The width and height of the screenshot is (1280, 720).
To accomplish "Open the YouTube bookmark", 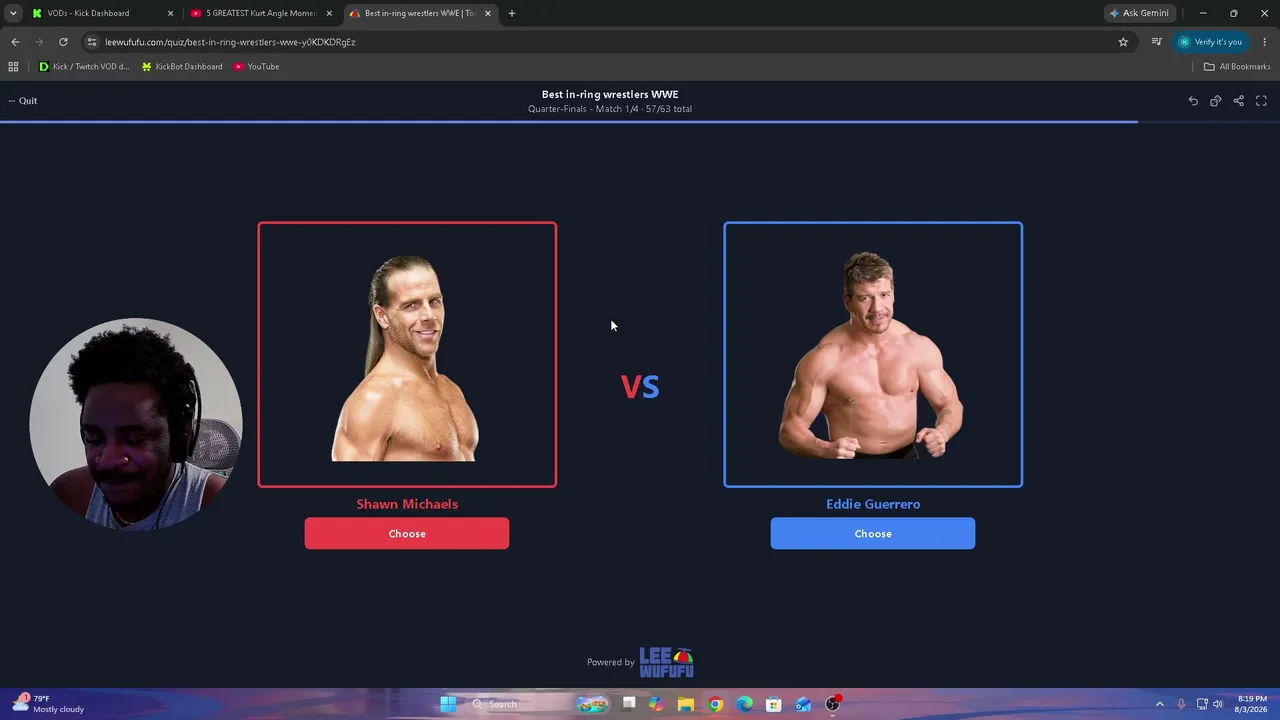I will 256,67.
